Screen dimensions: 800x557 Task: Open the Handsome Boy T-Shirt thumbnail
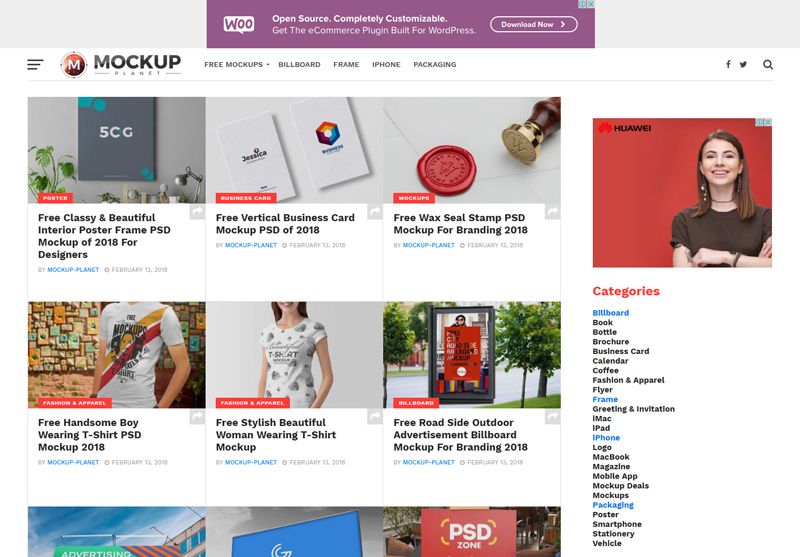pyautogui.click(x=117, y=355)
